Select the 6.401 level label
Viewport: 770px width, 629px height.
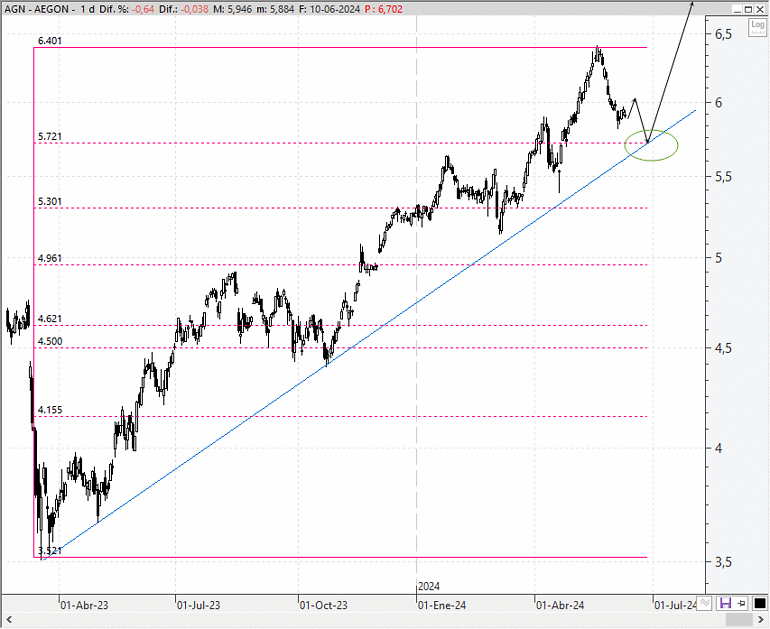[50, 41]
